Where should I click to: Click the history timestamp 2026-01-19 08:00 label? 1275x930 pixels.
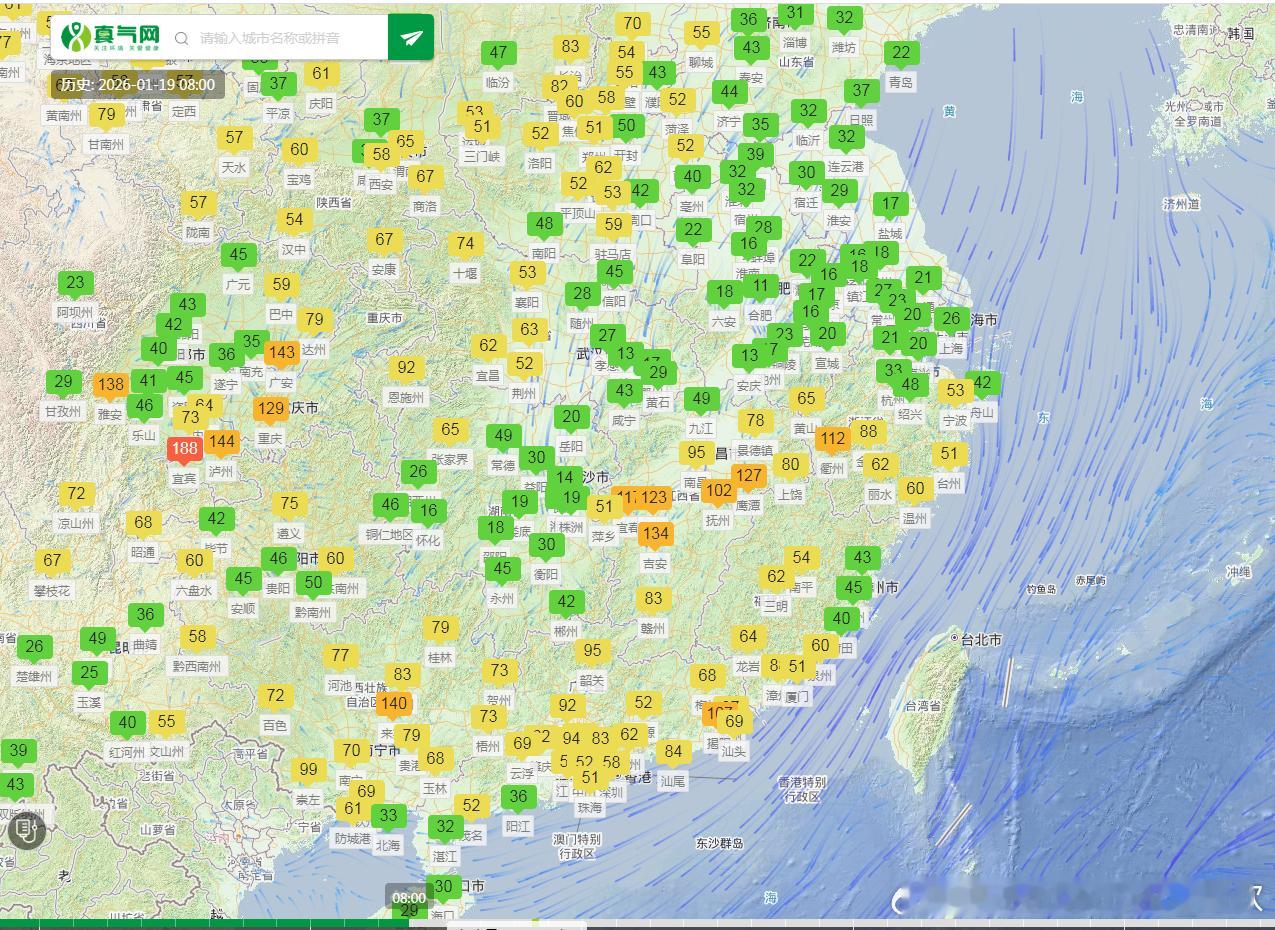coord(137,85)
